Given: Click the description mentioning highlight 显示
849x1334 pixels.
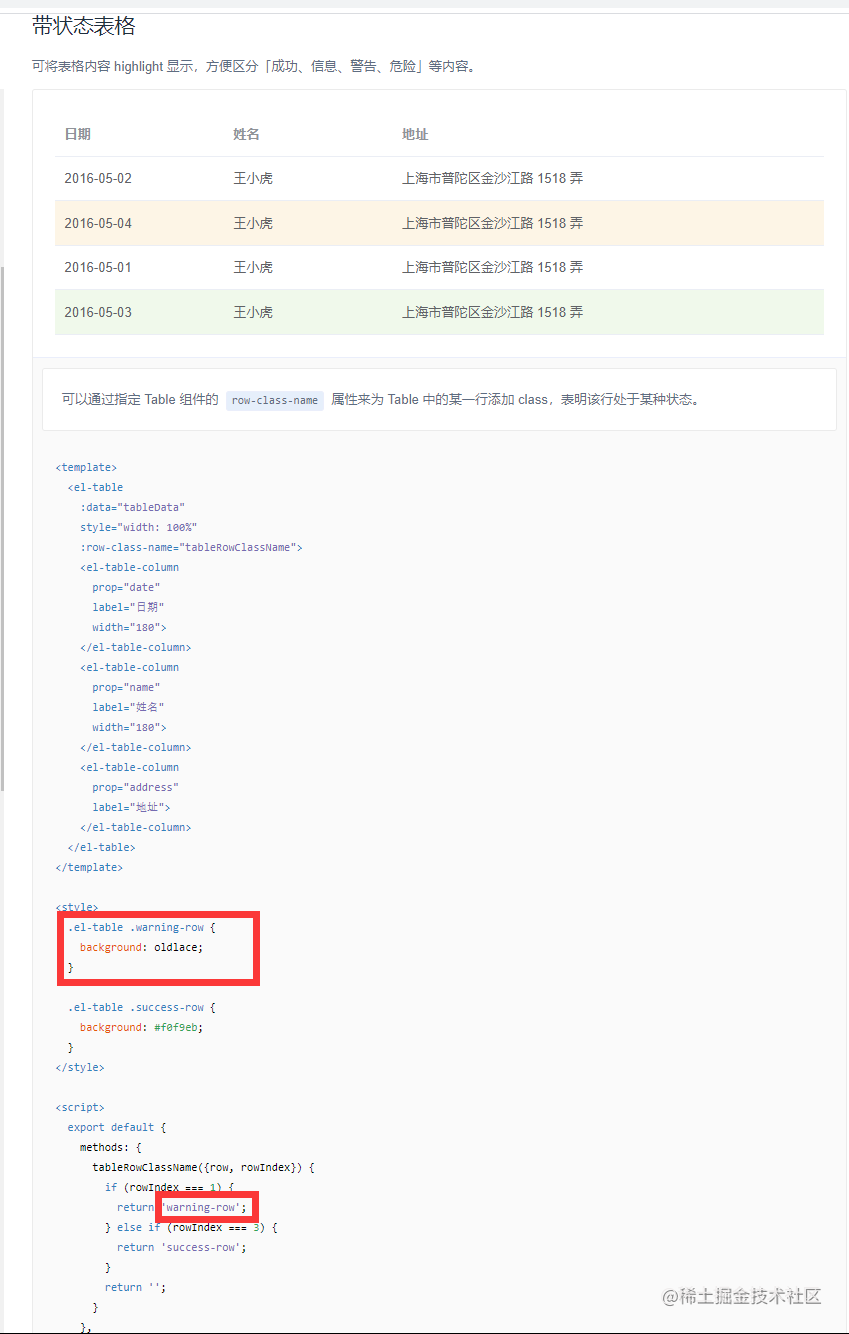Looking at the screenshot, I should click(255, 67).
